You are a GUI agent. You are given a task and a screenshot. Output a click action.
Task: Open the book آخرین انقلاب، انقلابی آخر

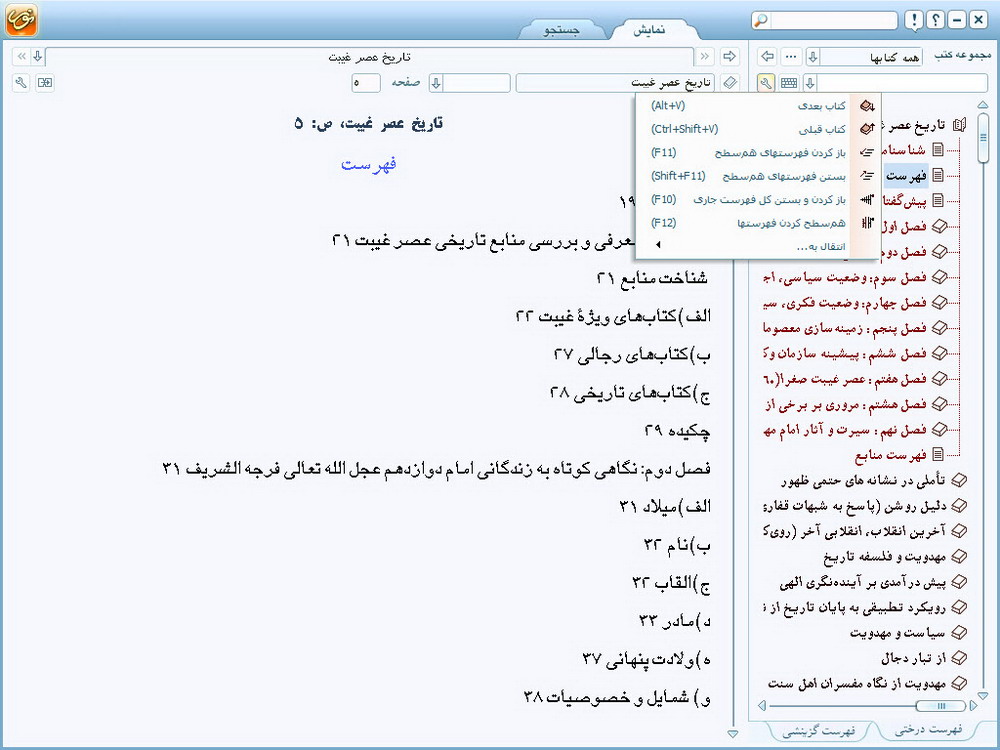pos(855,531)
